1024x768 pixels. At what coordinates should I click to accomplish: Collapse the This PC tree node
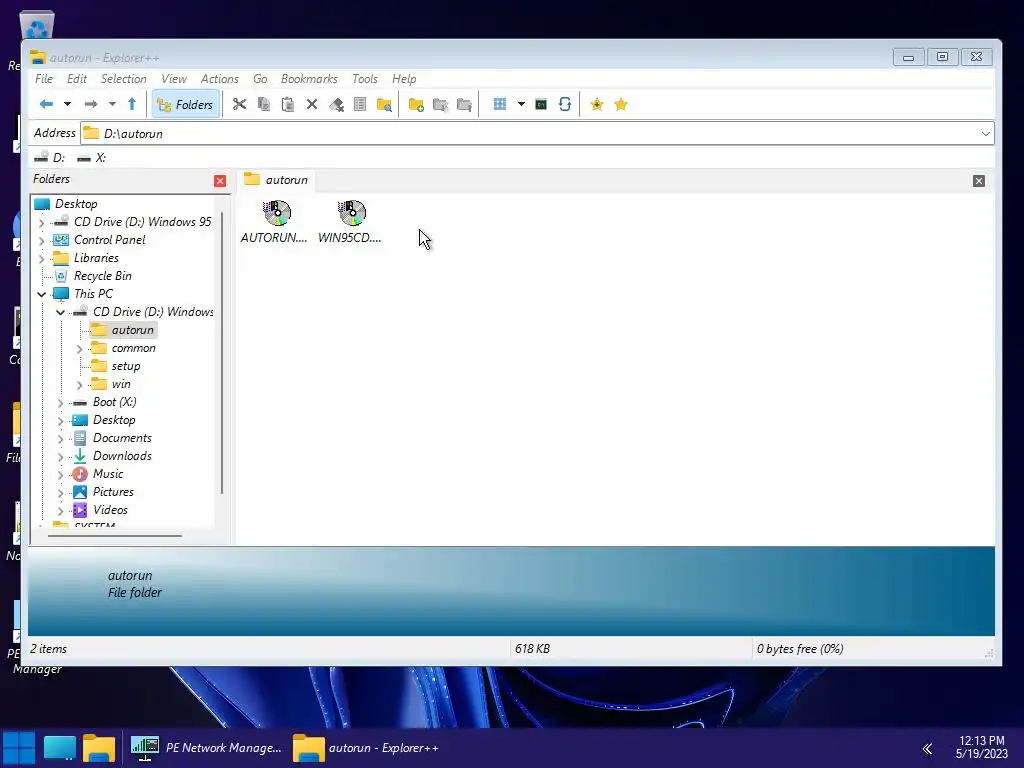(x=42, y=295)
